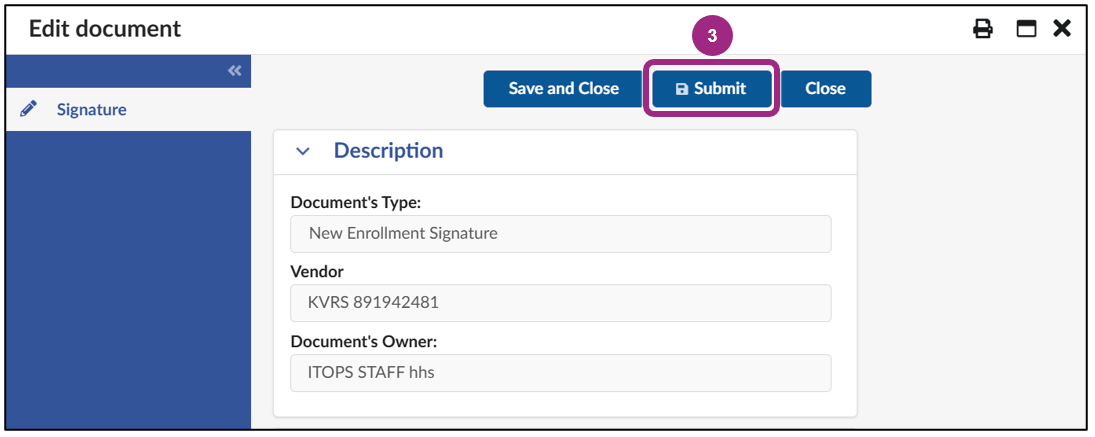
Task: Click the Document's Owner label
Action: pyautogui.click(x=364, y=341)
